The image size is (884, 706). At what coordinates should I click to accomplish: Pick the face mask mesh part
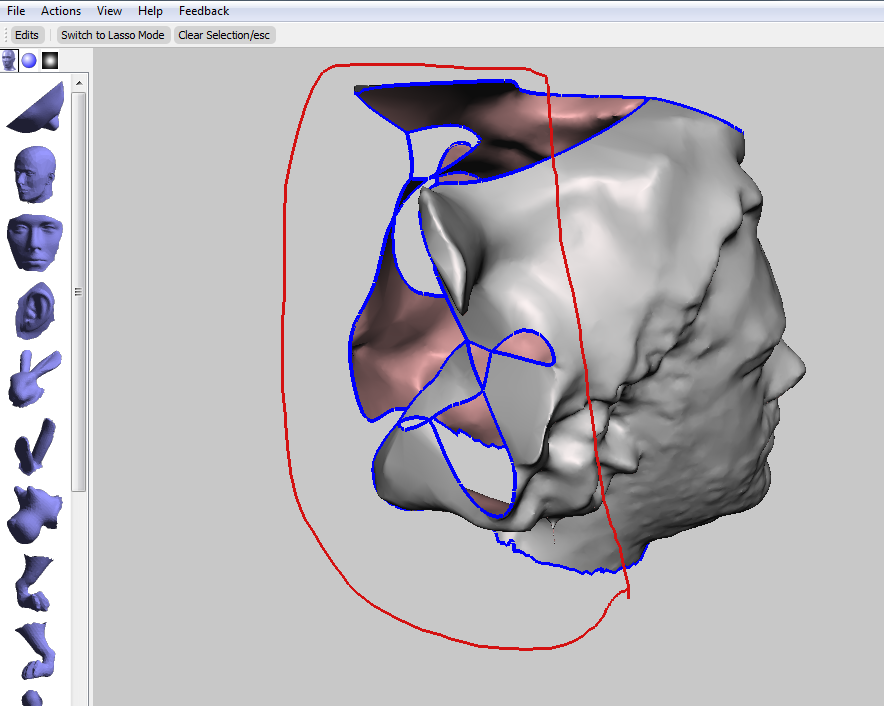click(x=34, y=242)
